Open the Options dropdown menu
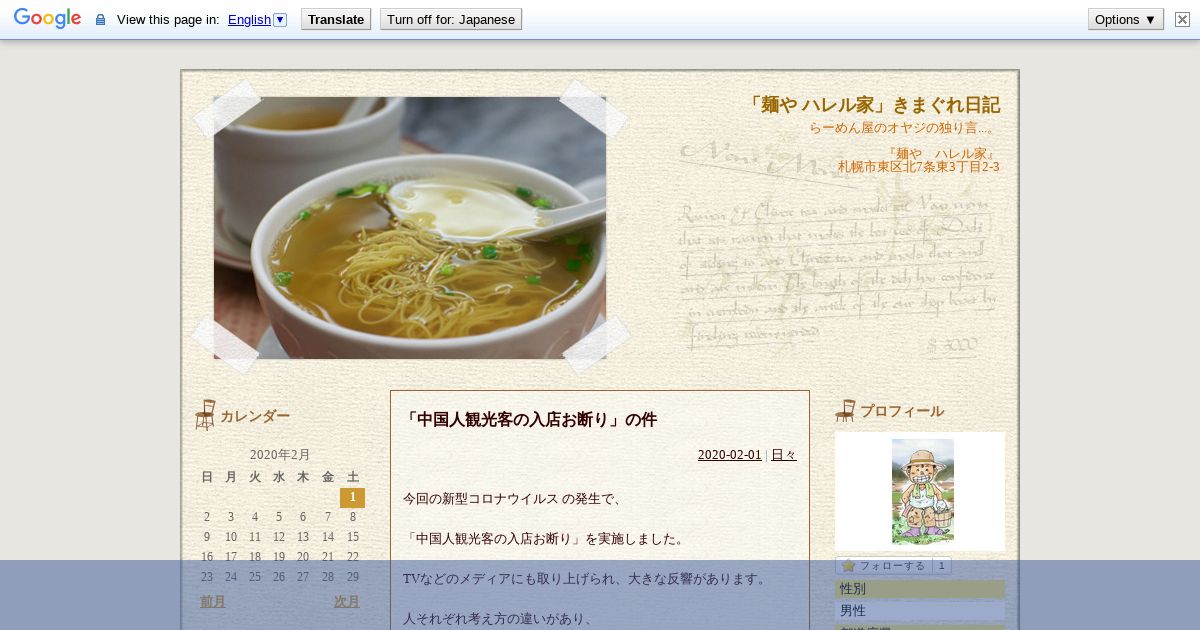Image resolution: width=1200 pixels, height=630 pixels. click(x=1126, y=19)
